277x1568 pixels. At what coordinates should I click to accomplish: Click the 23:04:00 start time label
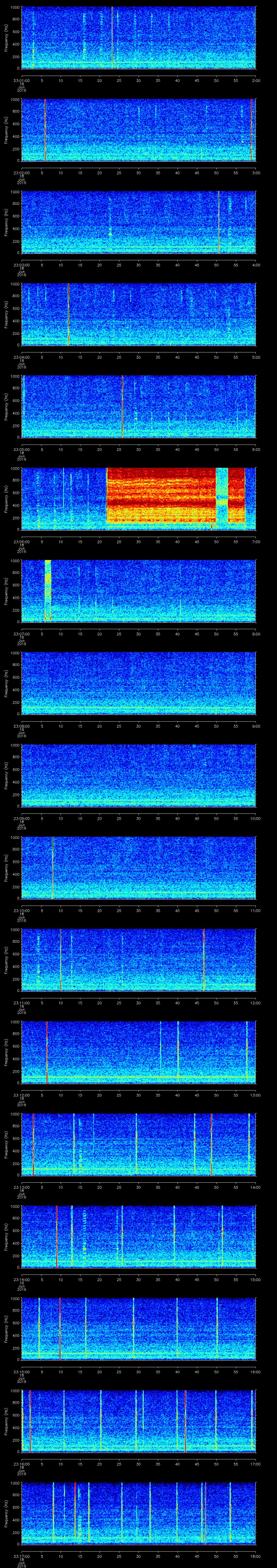[21, 357]
